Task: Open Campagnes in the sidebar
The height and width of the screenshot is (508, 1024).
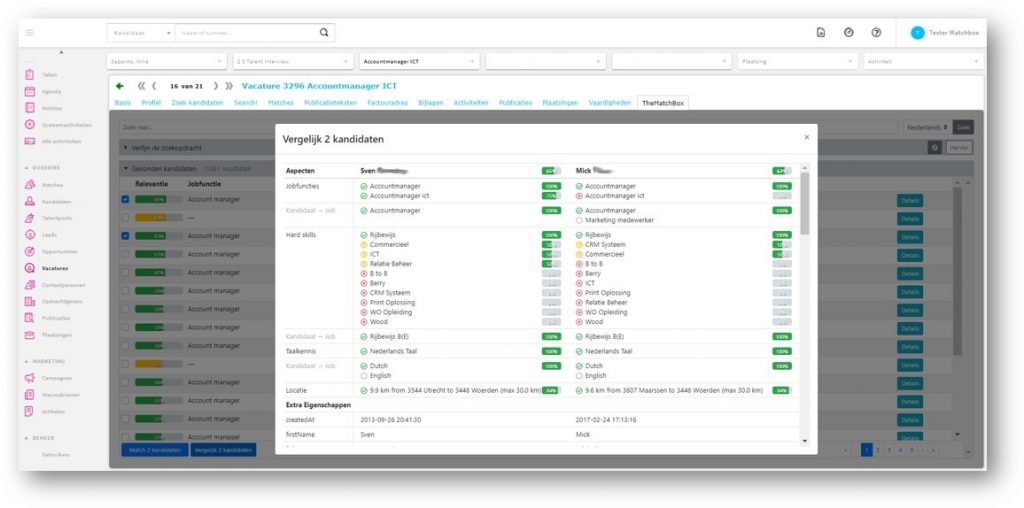Action: point(56,379)
